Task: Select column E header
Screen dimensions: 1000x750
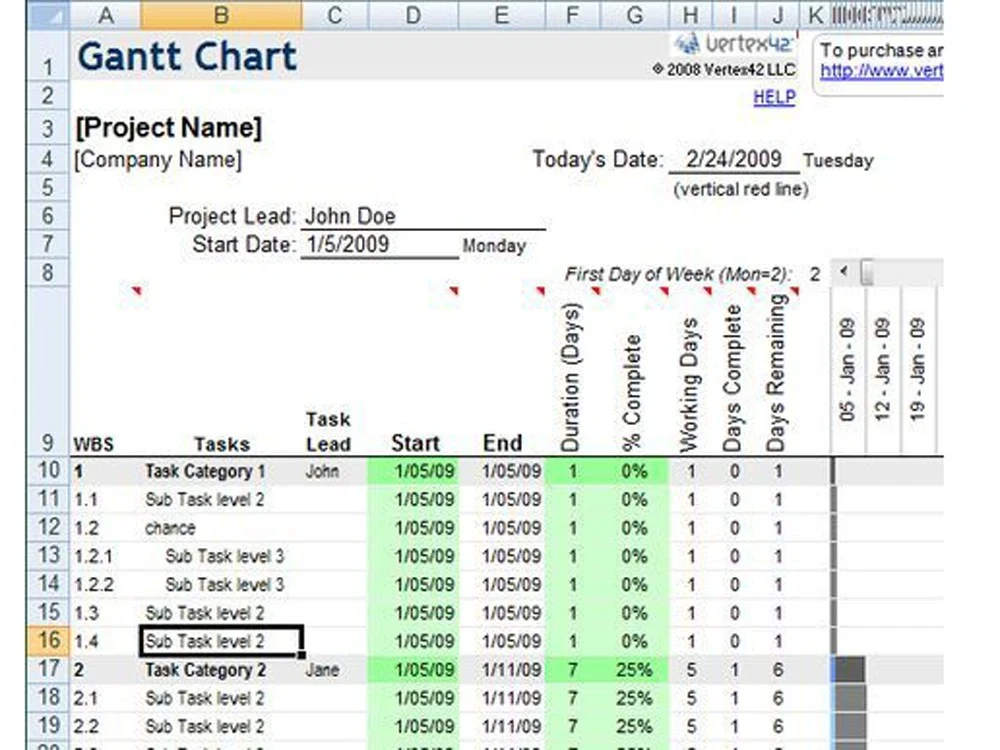Action: 501,15
